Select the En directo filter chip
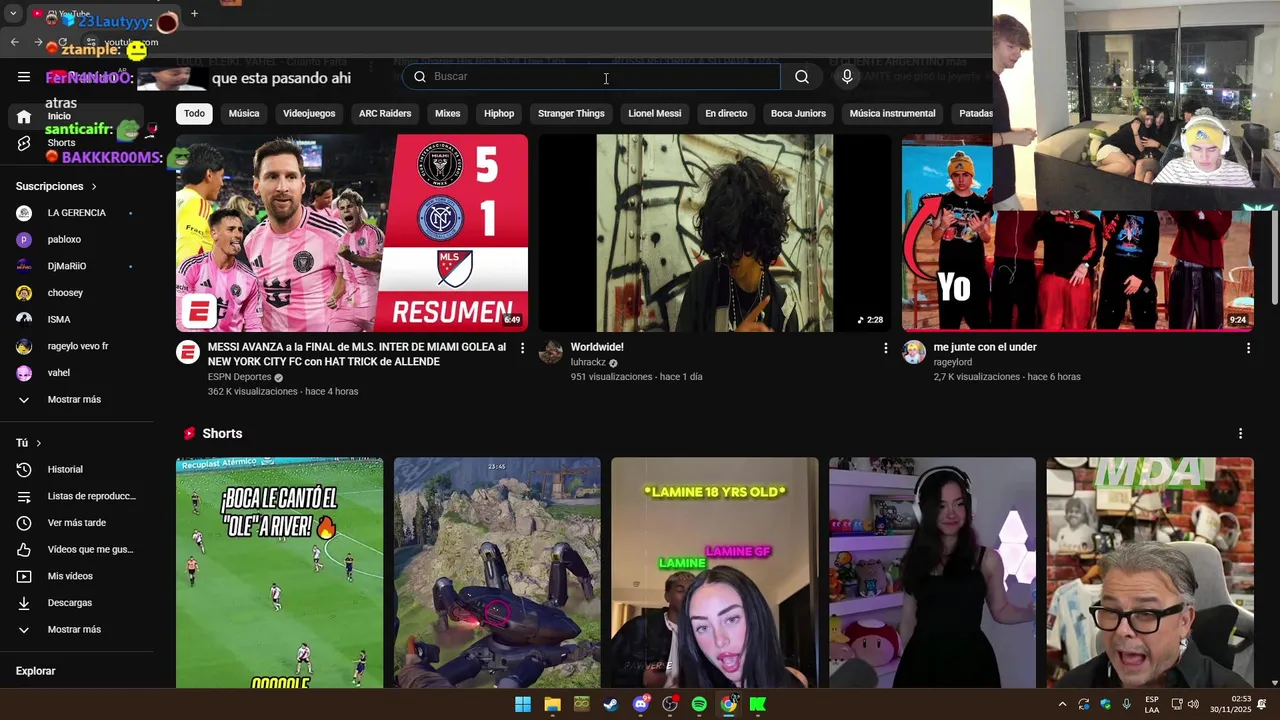The image size is (1280, 720). [726, 113]
